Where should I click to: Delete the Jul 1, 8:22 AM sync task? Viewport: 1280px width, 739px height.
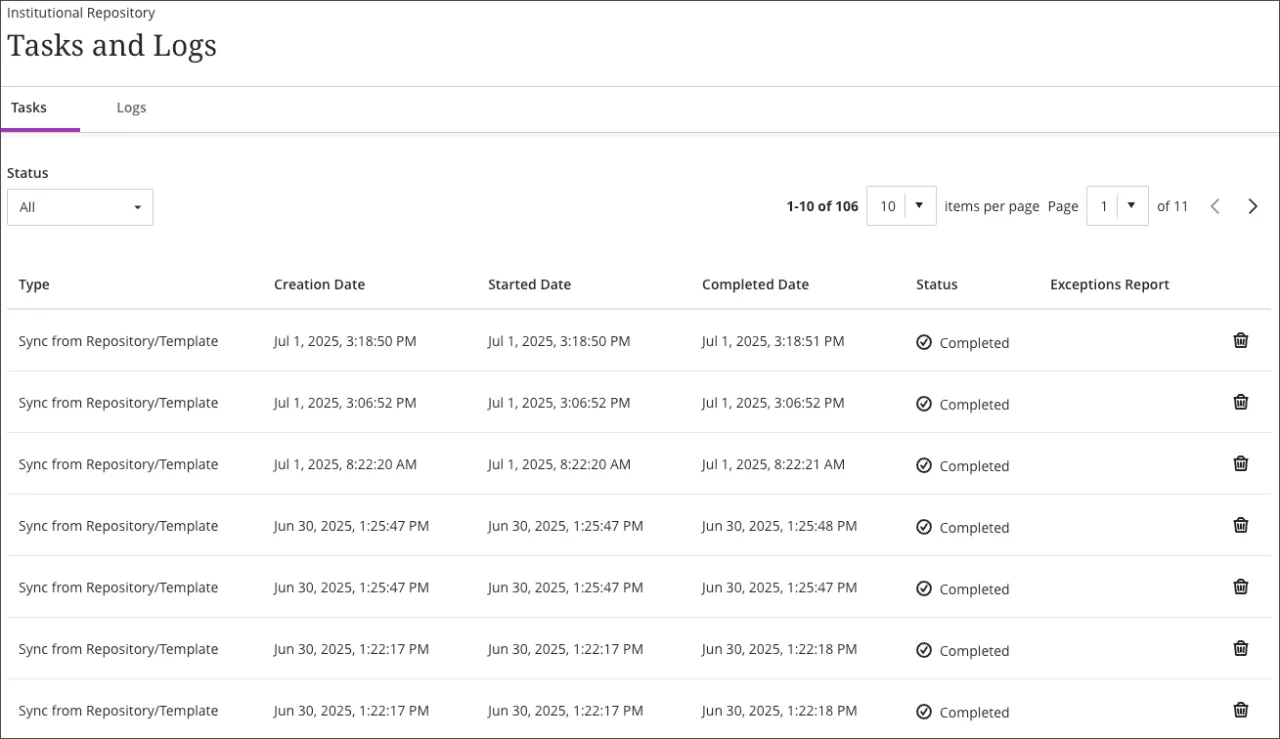(x=1240, y=463)
